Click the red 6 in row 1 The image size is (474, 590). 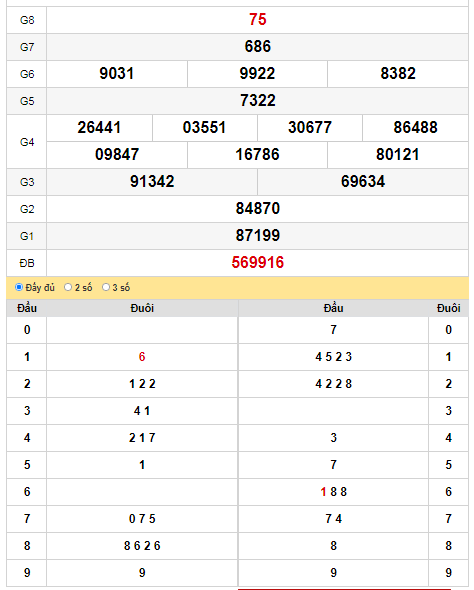[x=142, y=357]
